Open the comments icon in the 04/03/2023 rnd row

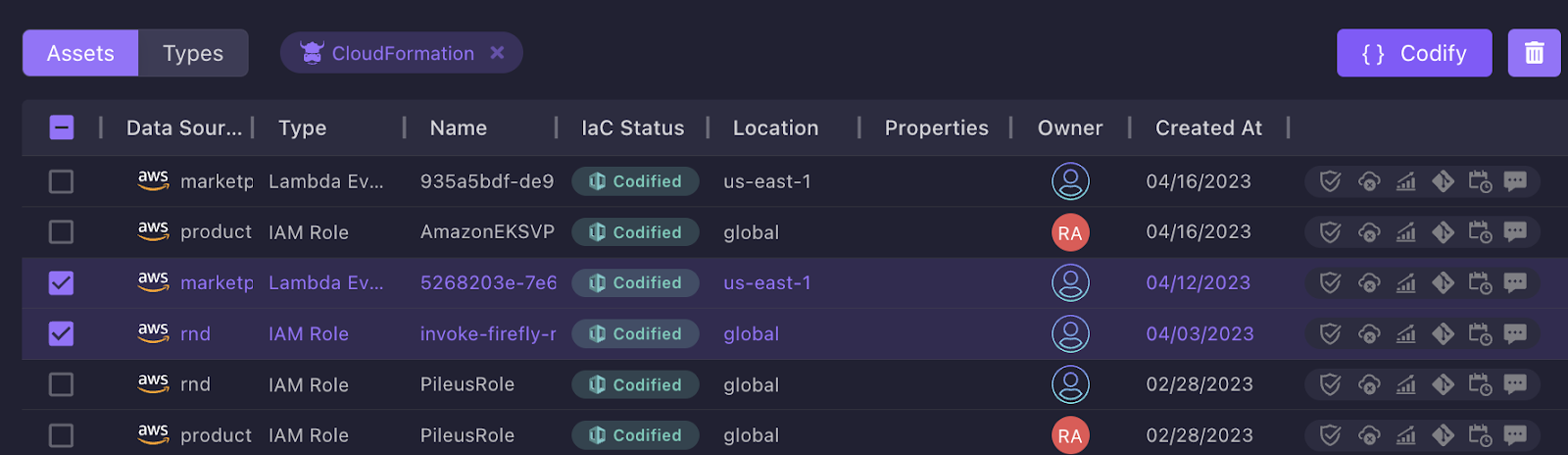coord(1515,334)
